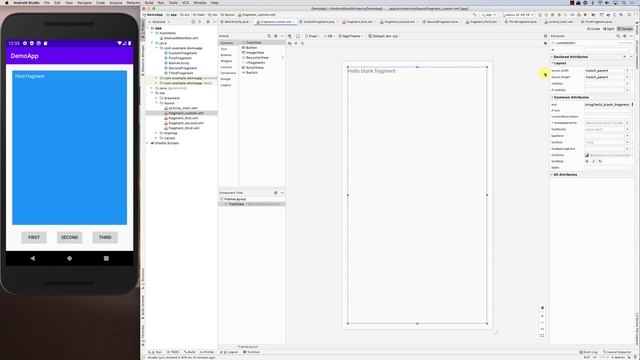Viewport: 640px width, 360px height.
Task: Collapse the manifests folder
Action: (x=152, y=33)
